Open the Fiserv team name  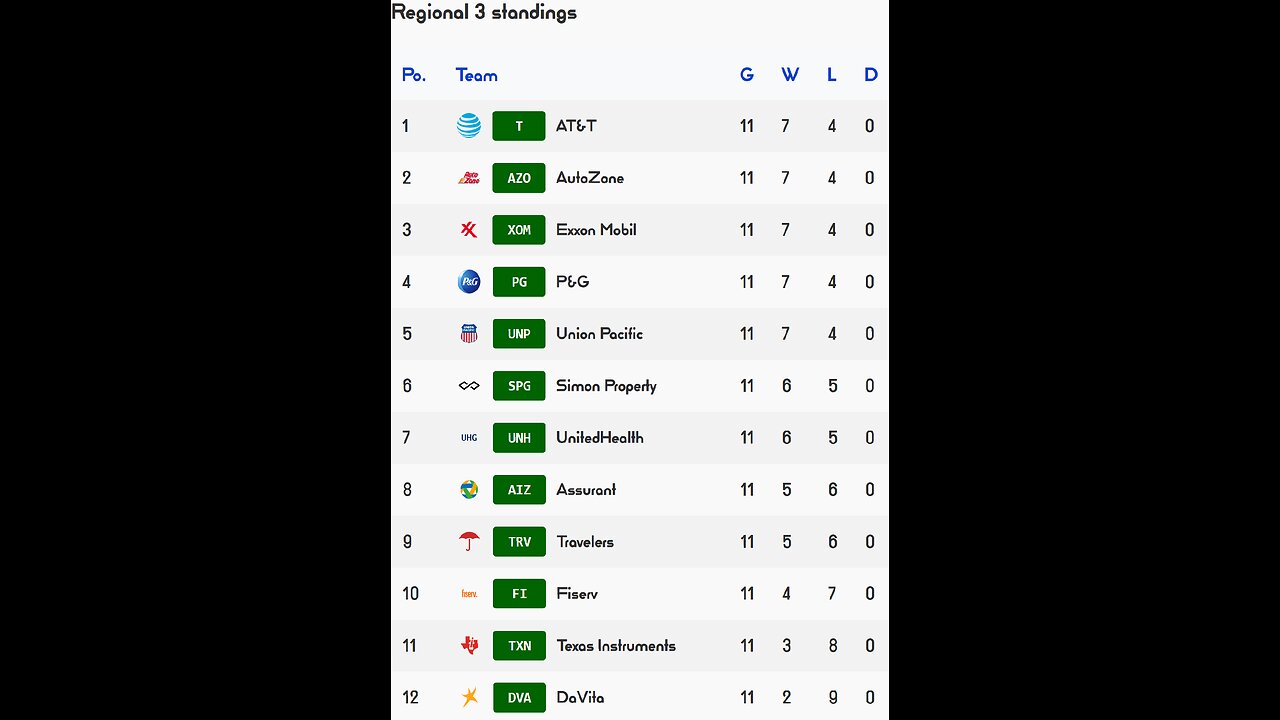[x=577, y=594]
